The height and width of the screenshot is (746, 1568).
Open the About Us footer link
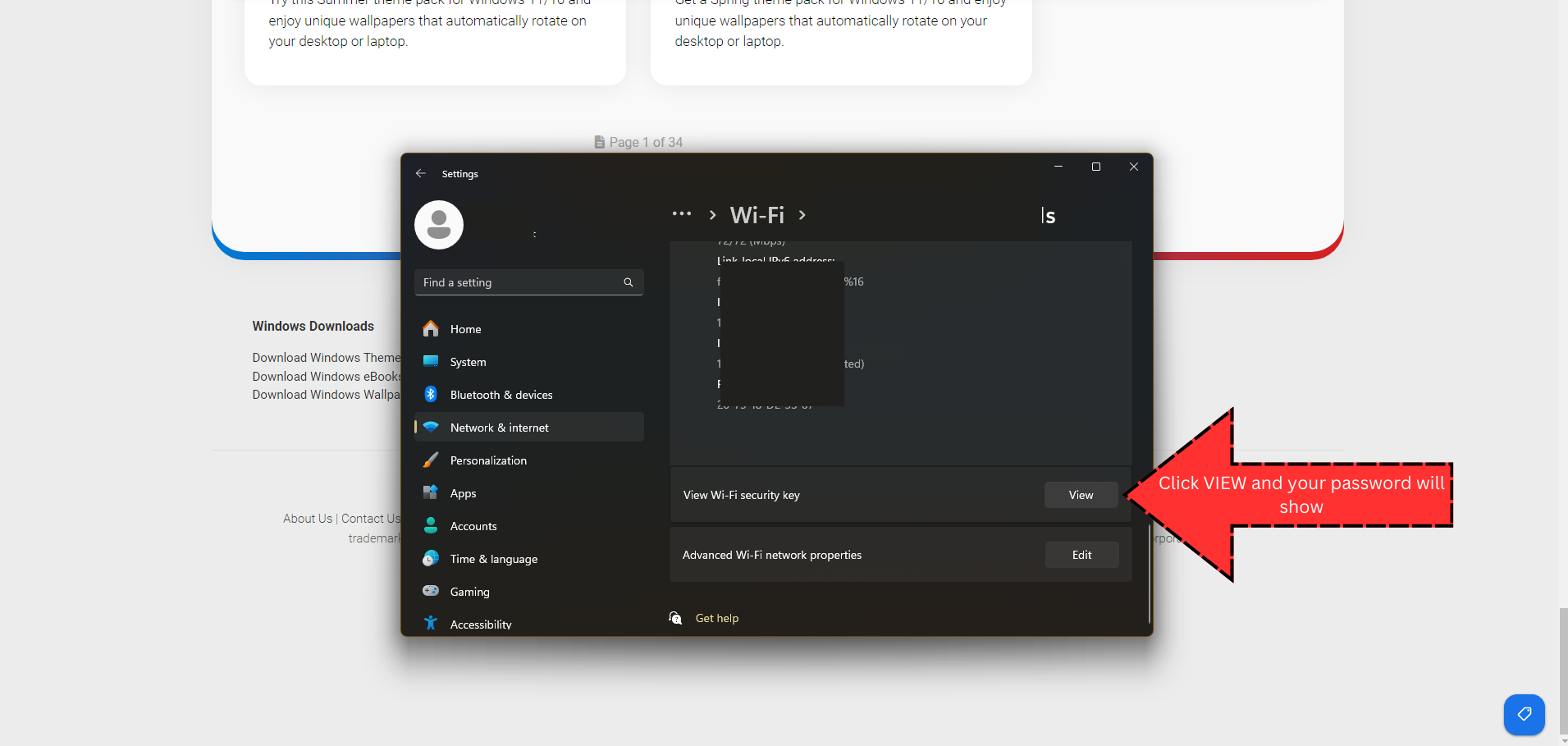pyautogui.click(x=308, y=519)
